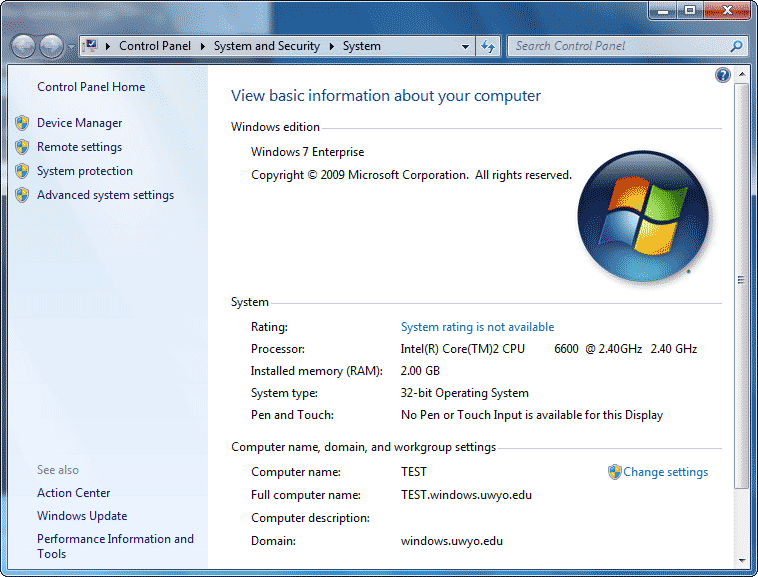This screenshot has width=758, height=577.
Task: Click the scrollbar down arrow
Action: tap(741, 561)
